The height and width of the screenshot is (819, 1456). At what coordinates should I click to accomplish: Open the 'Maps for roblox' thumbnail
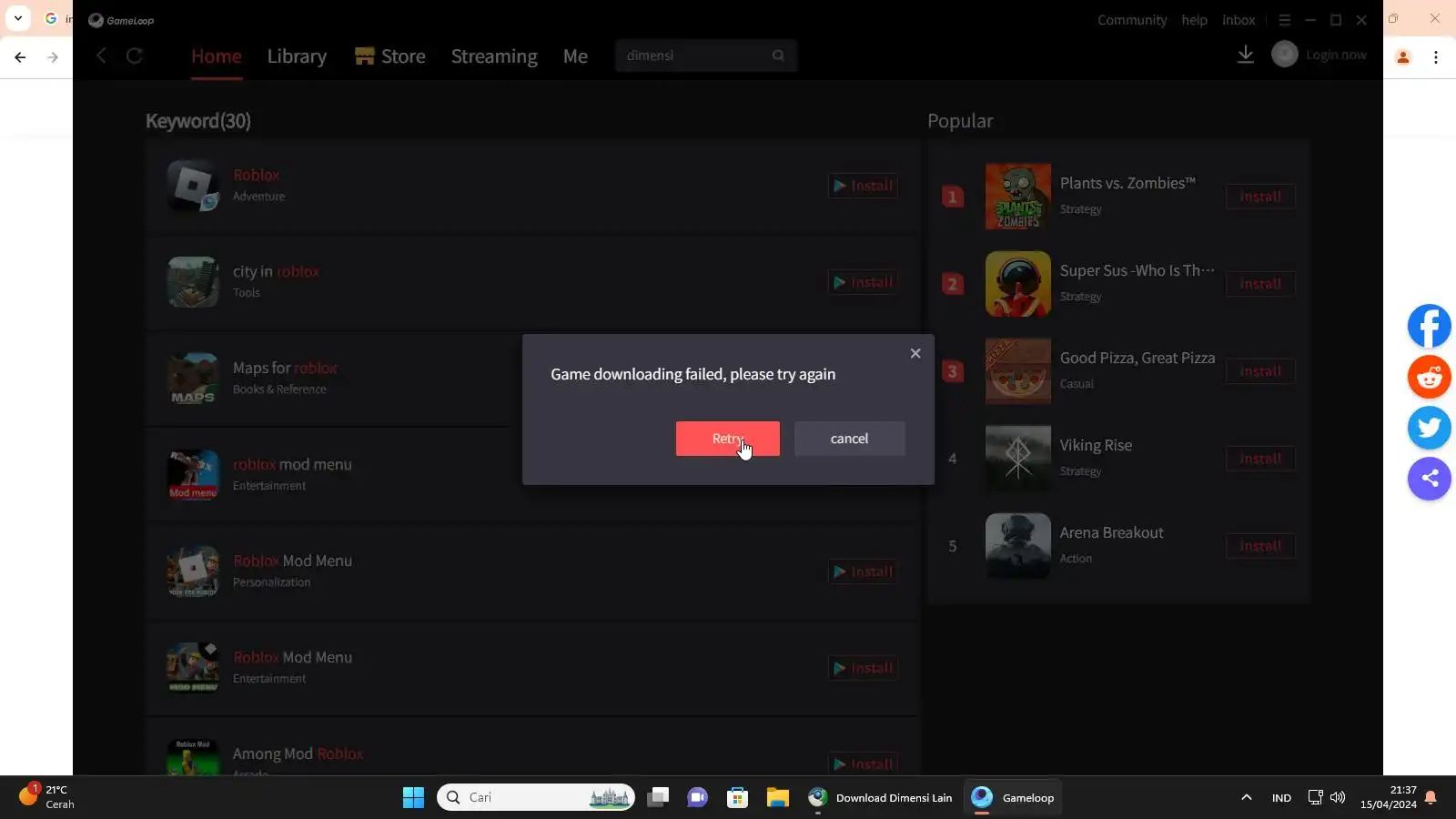[193, 379]
